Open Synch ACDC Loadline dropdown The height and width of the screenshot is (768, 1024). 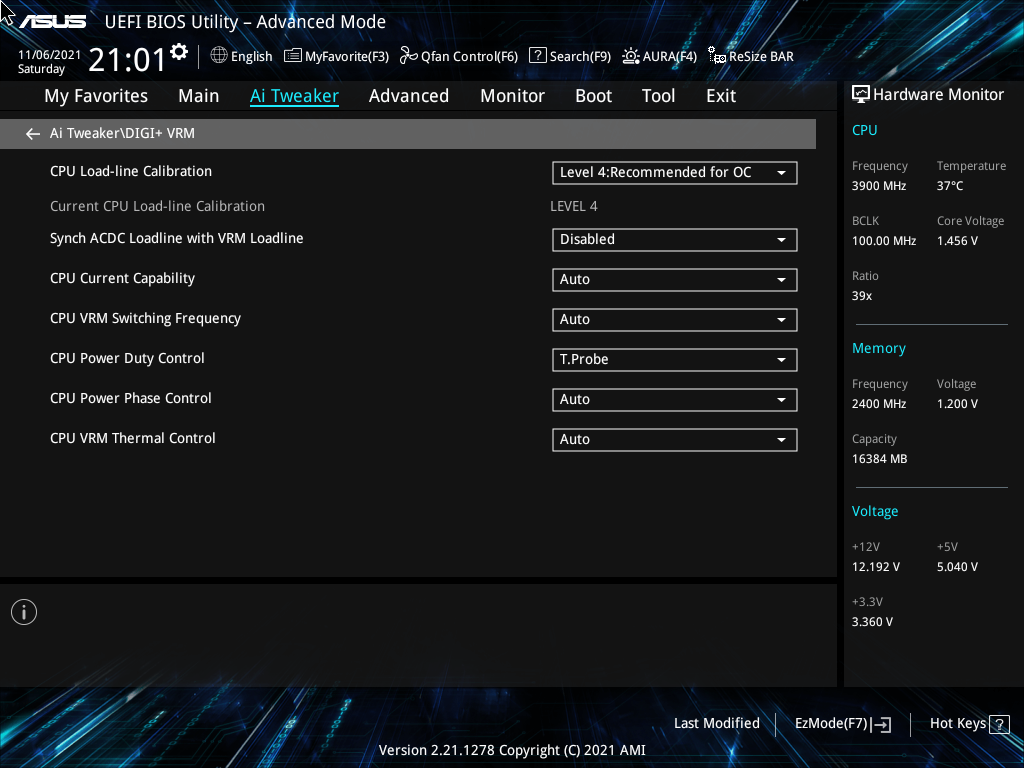click(675, 240)
